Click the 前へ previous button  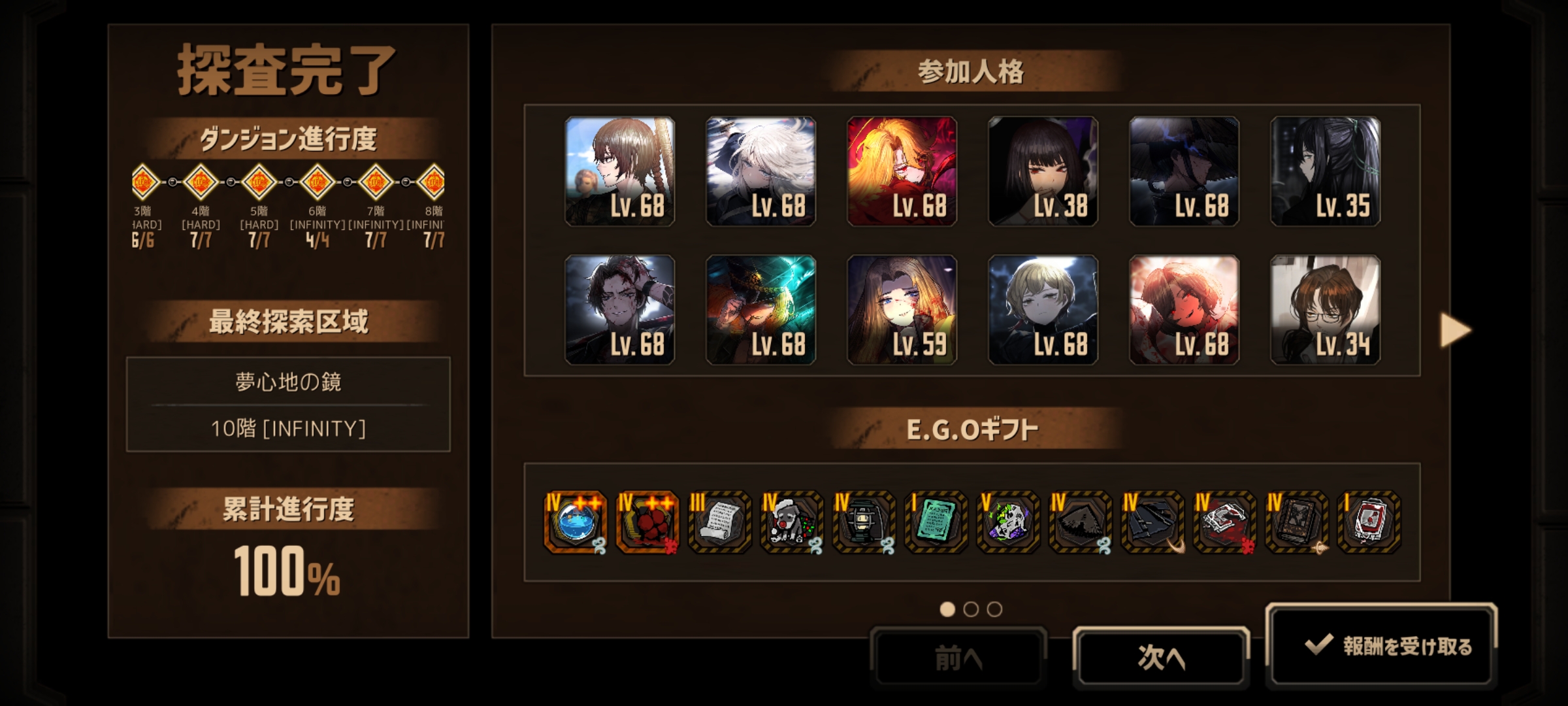coord(958,657)
